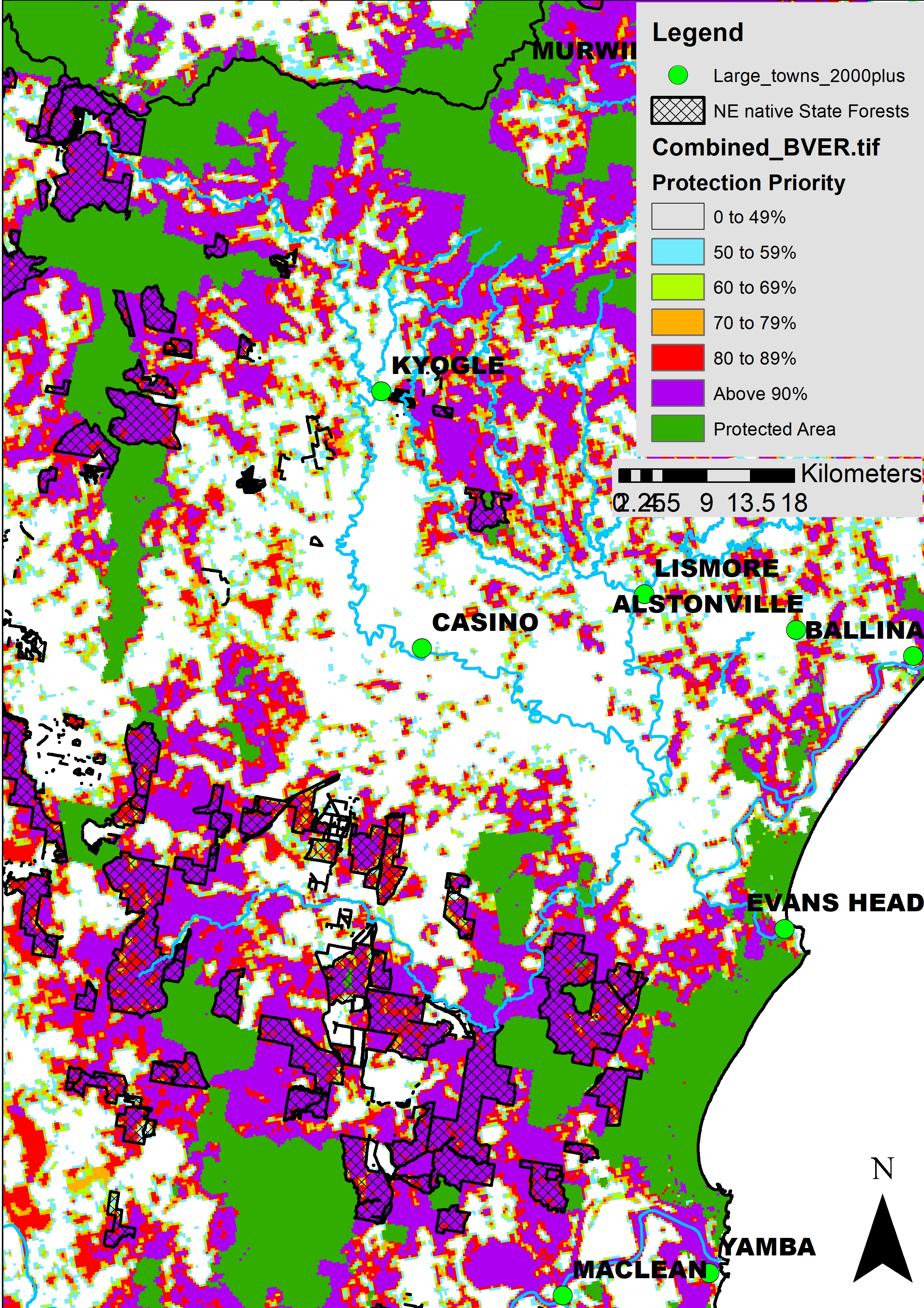The height and width of the screenshot is (1308, 924).
Task: Click the green Protected Area swatch
Action: click(678, 428)
